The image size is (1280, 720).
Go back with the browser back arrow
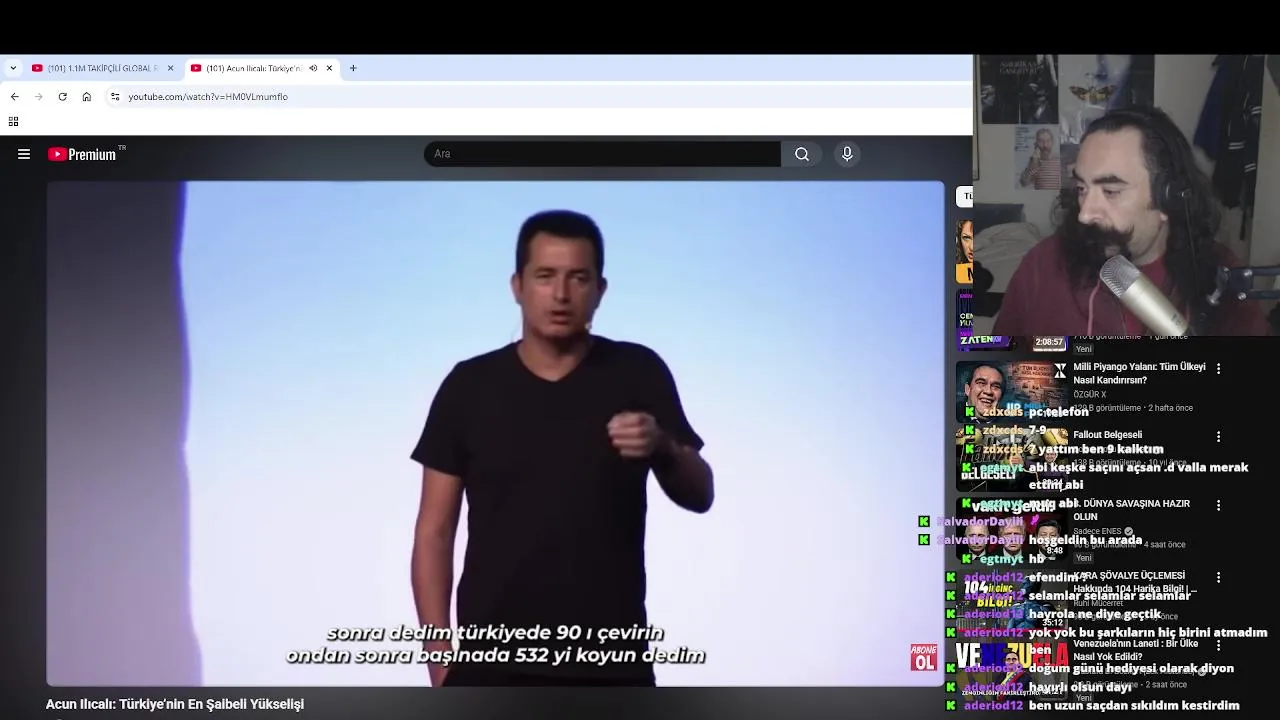click(x=14, y=97)
